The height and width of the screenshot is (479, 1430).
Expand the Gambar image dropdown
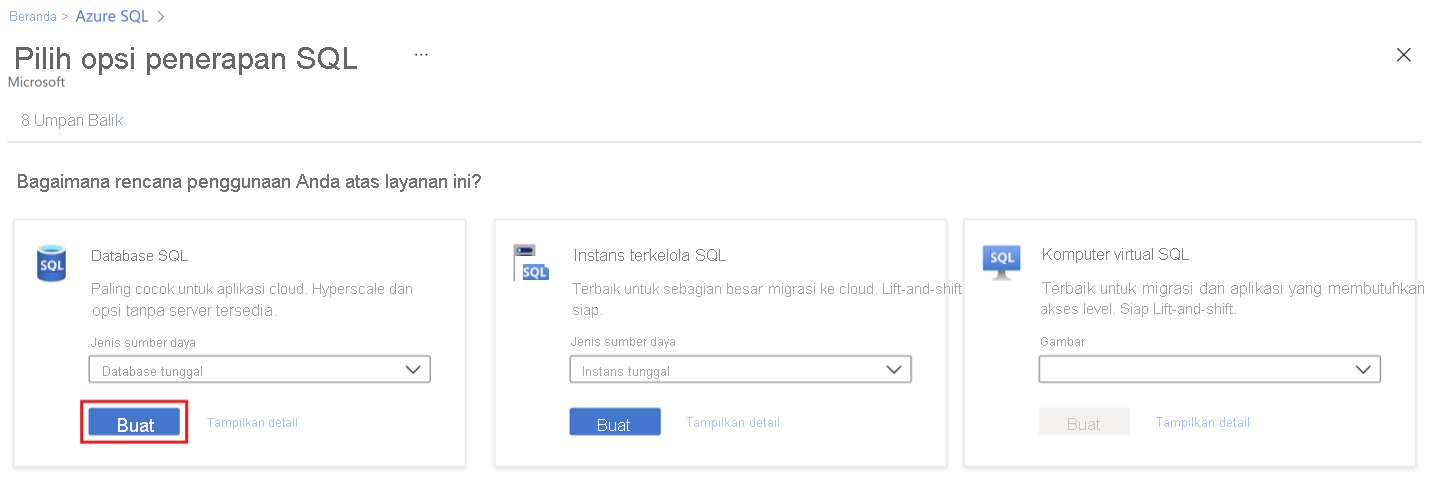pyautogui.click(x=1210, y=370)
